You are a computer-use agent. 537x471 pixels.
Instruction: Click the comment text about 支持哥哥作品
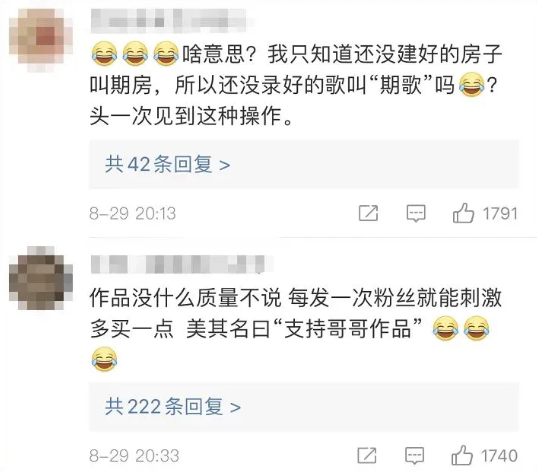pos(296,329)
